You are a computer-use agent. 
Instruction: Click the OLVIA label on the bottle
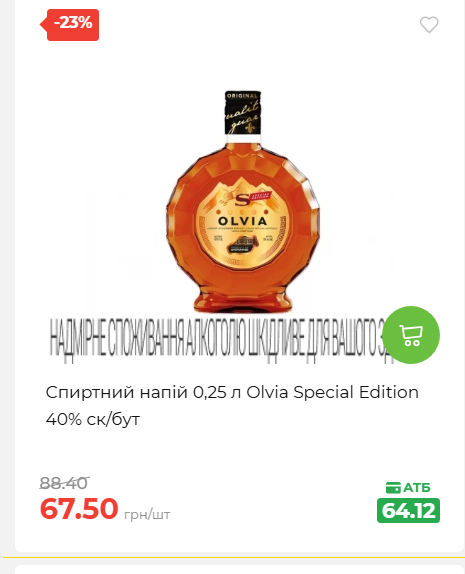(x=242, y=221)
